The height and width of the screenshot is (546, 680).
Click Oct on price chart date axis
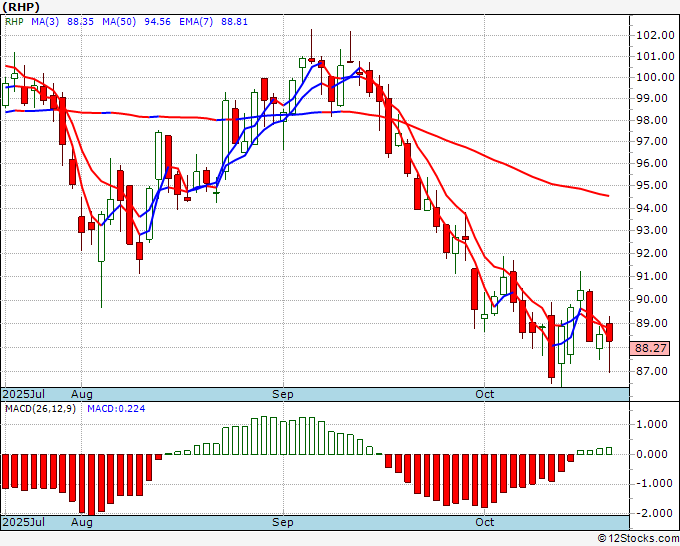[x=484, y=395]
